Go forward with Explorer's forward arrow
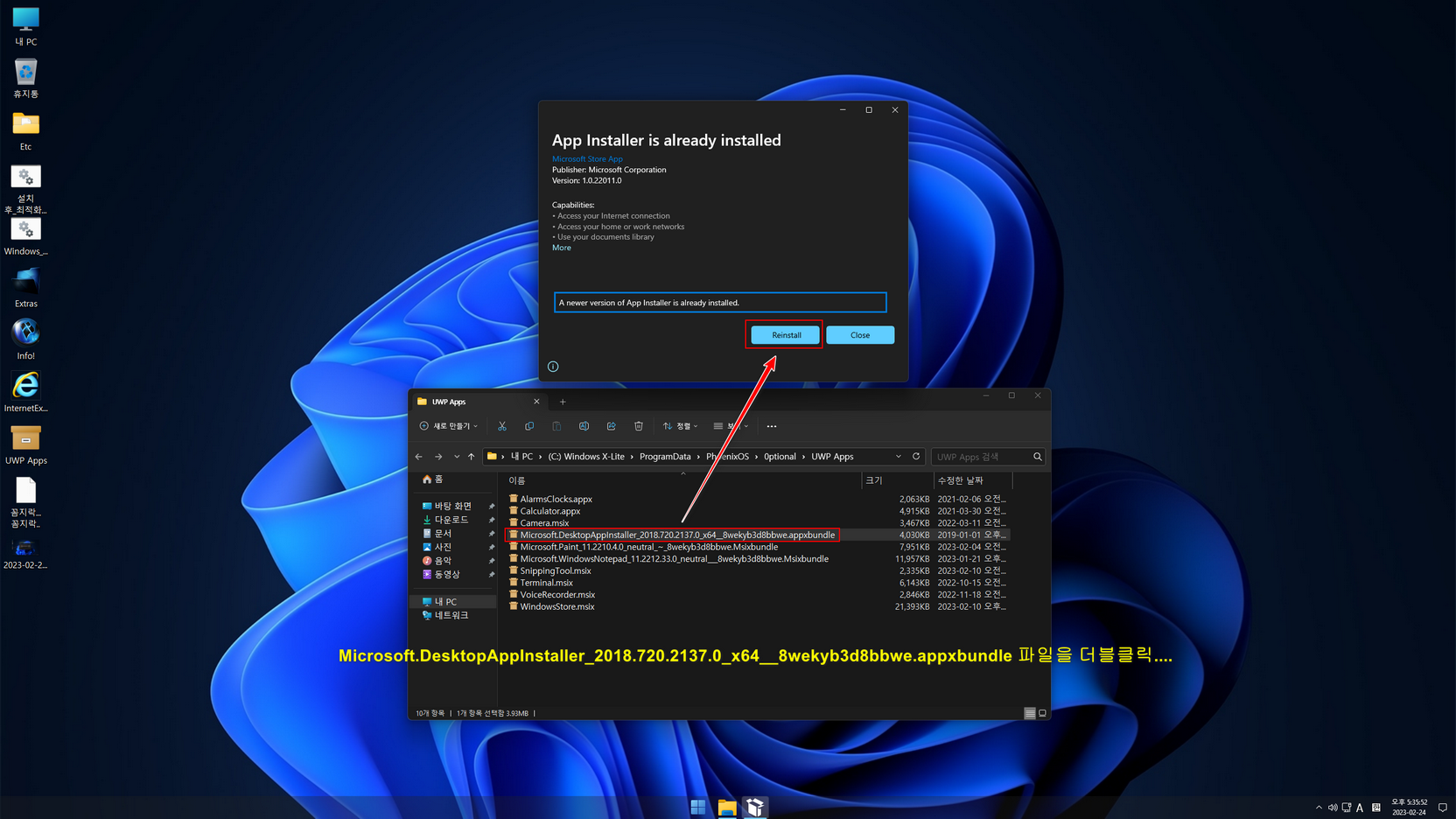Viewport: 1456px width, 819px height. (438, 457)
